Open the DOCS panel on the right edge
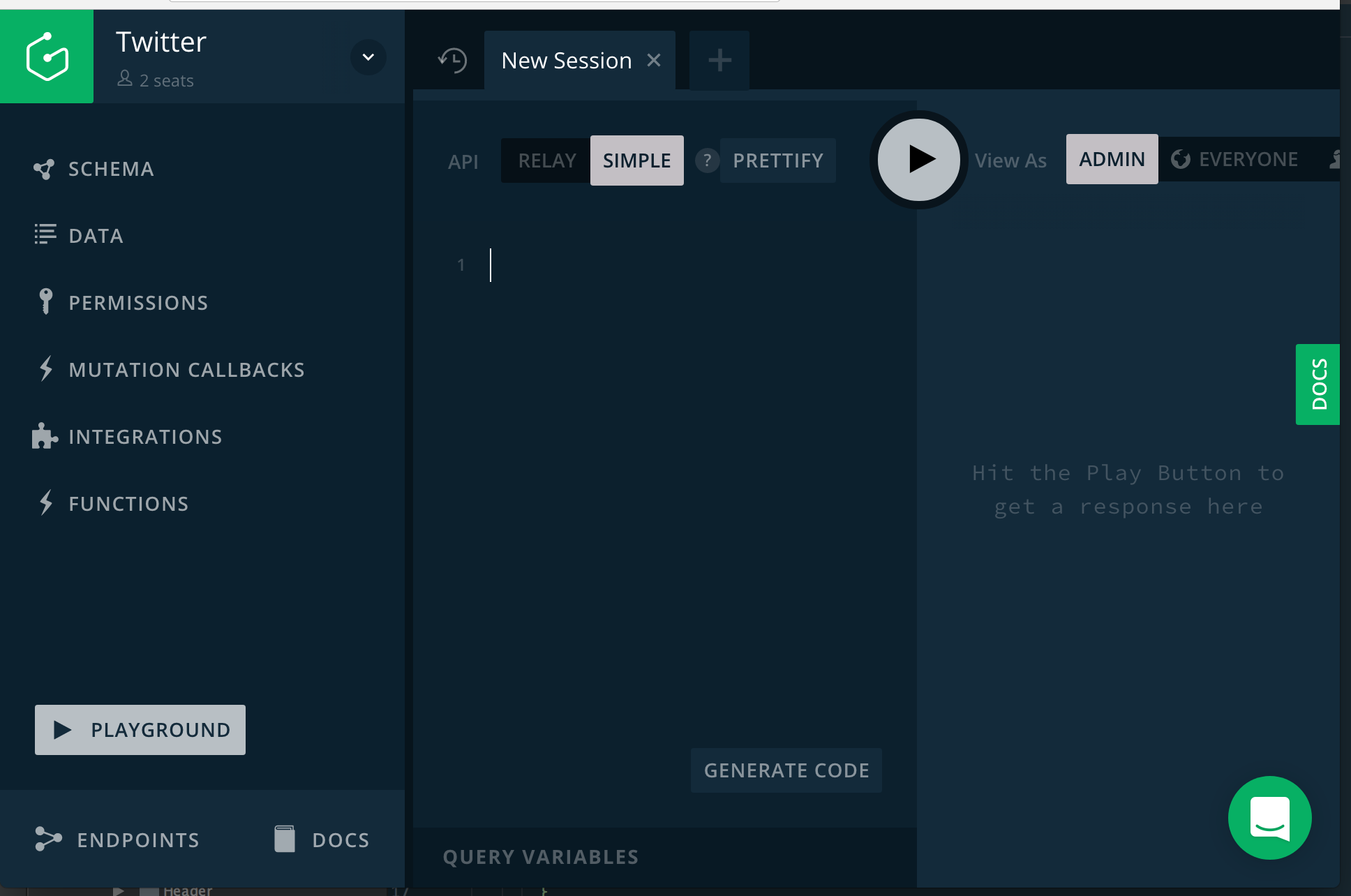 coord(1318,384)
